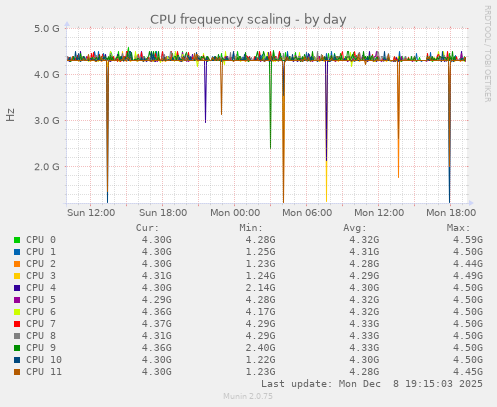The height and width of the screenshot is (407, 497).
Task: Click CPU 6 Min value '4.17G'
Action: [260, 312]
